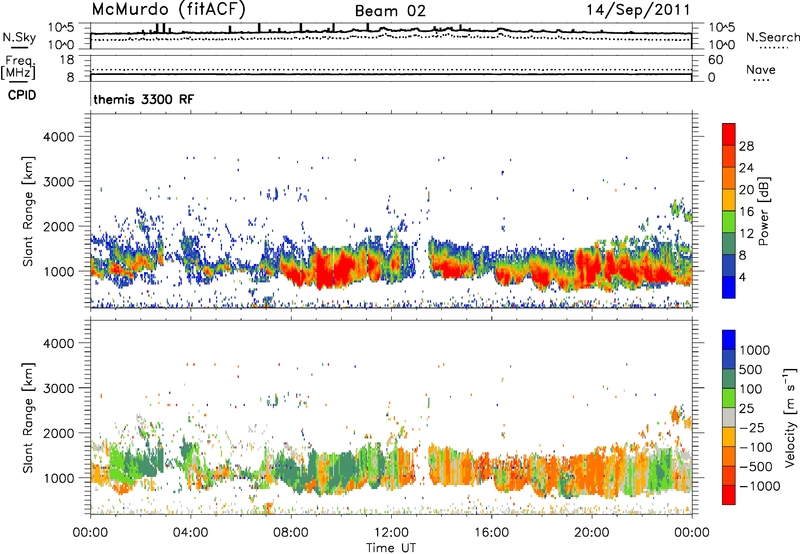Click the 28 label on Power colorbar
Viewport: 800px width, 554px height.
(x=746, y=146)
